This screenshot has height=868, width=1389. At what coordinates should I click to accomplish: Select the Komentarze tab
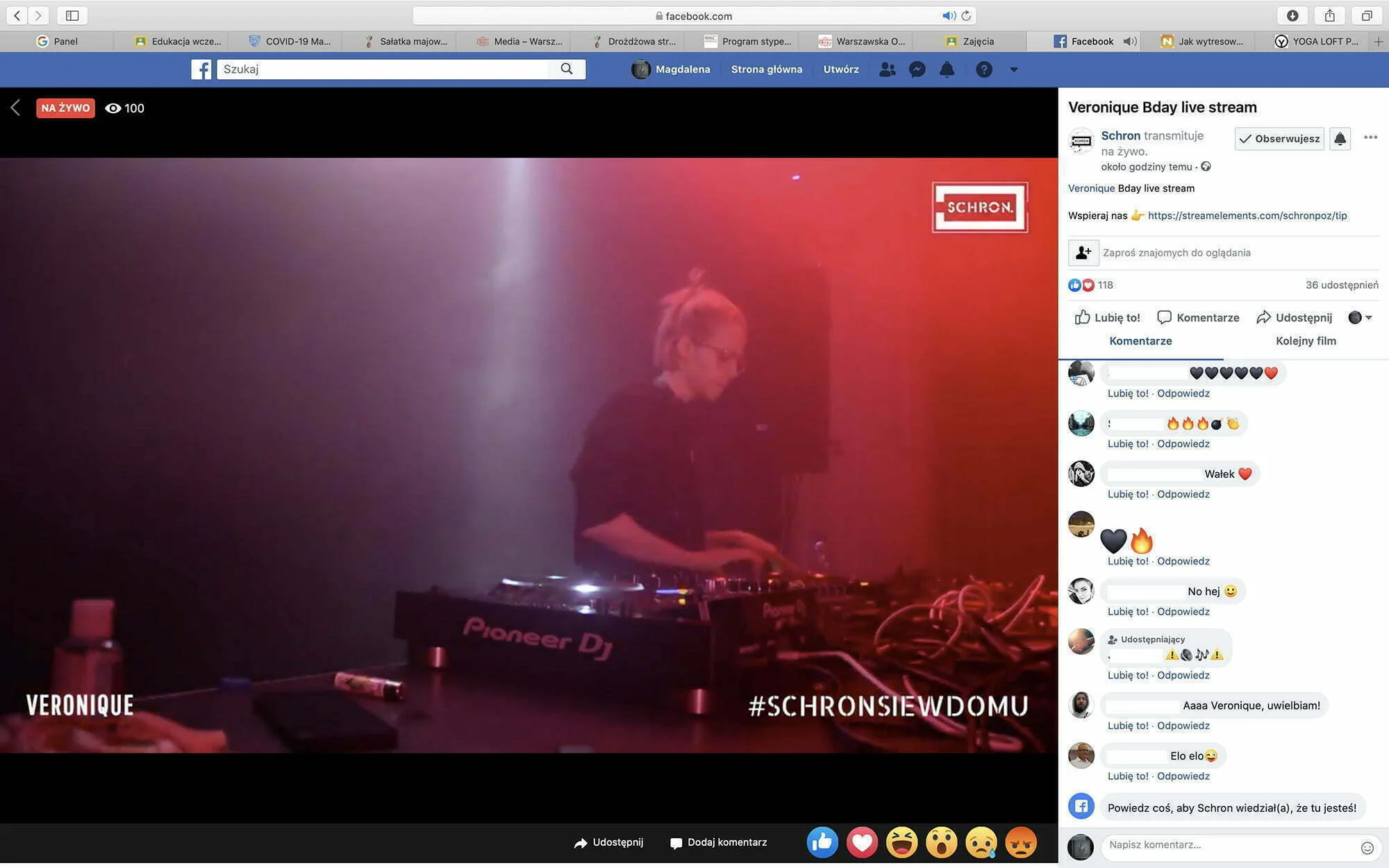coord(1140,341)
